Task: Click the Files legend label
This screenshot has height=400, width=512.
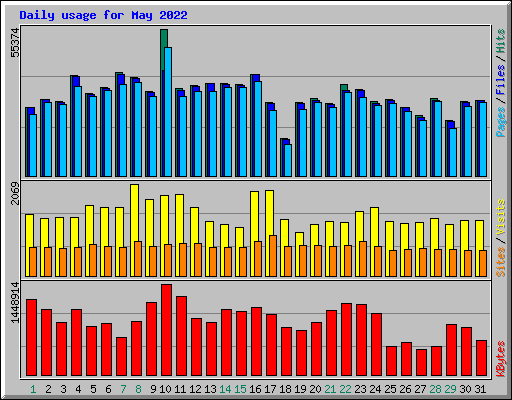Action: tap(500, 80)
